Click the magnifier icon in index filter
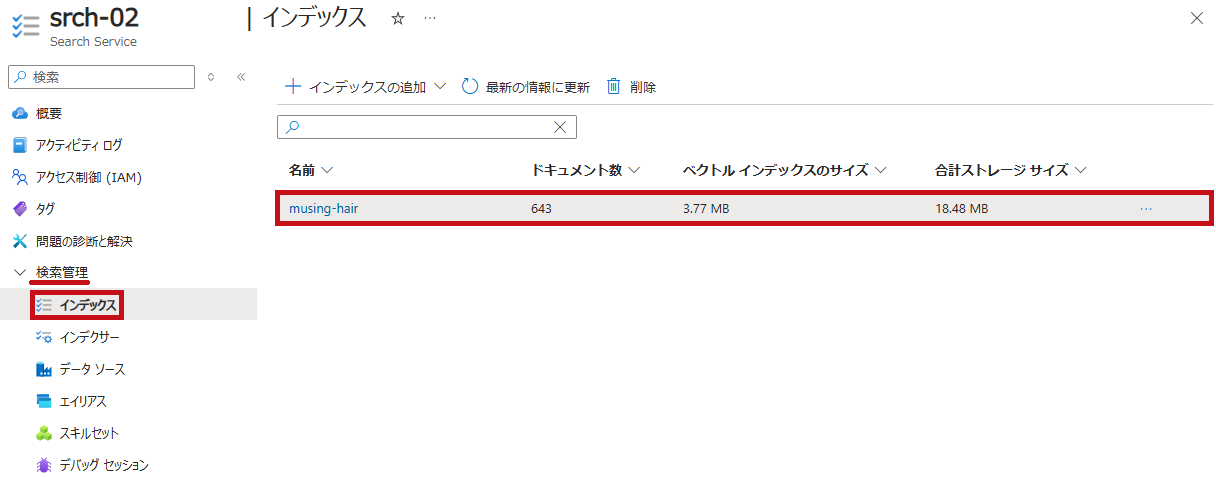 (292, 127)
